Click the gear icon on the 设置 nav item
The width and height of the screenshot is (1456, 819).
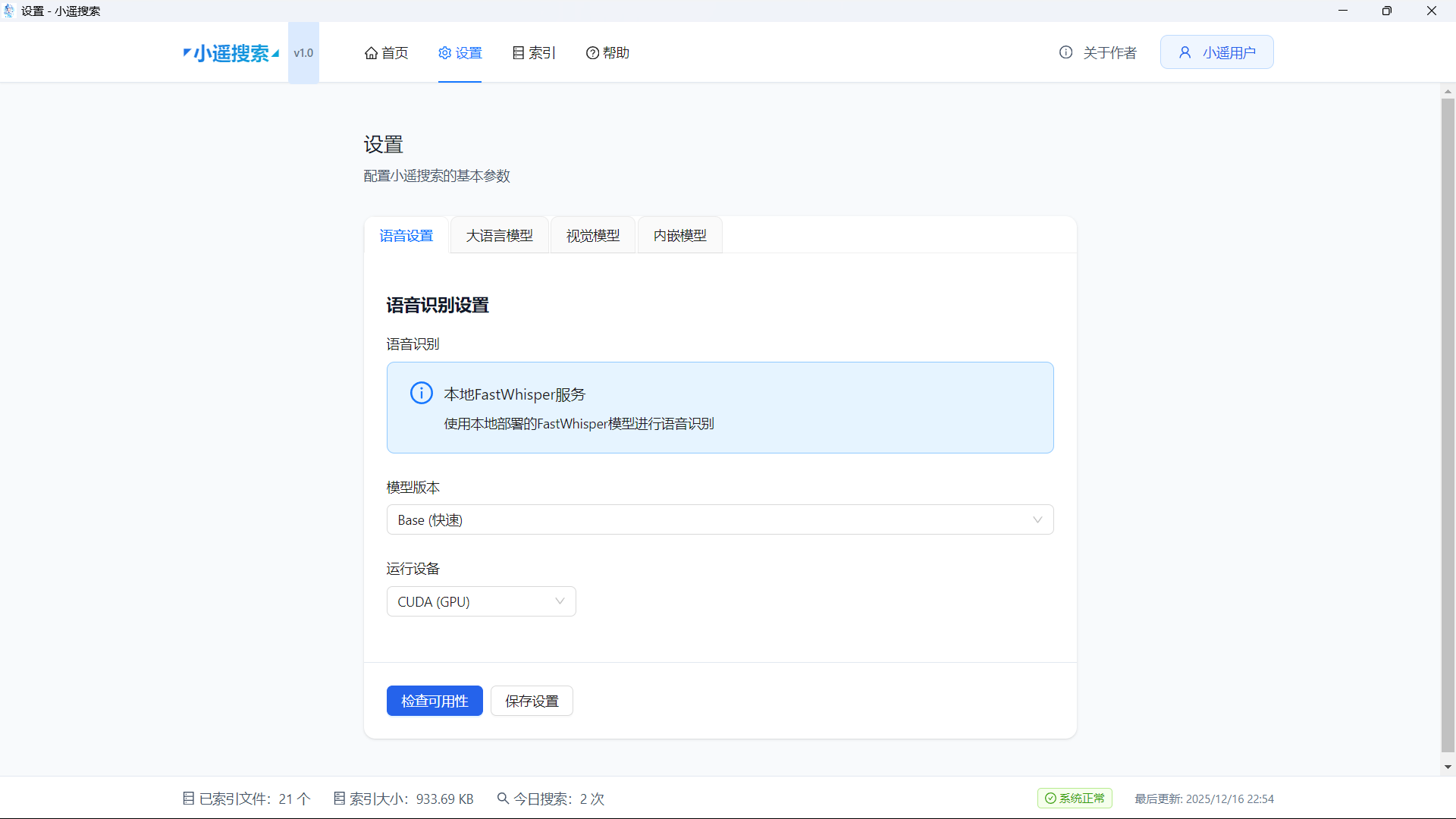click(x=446, y=52)
